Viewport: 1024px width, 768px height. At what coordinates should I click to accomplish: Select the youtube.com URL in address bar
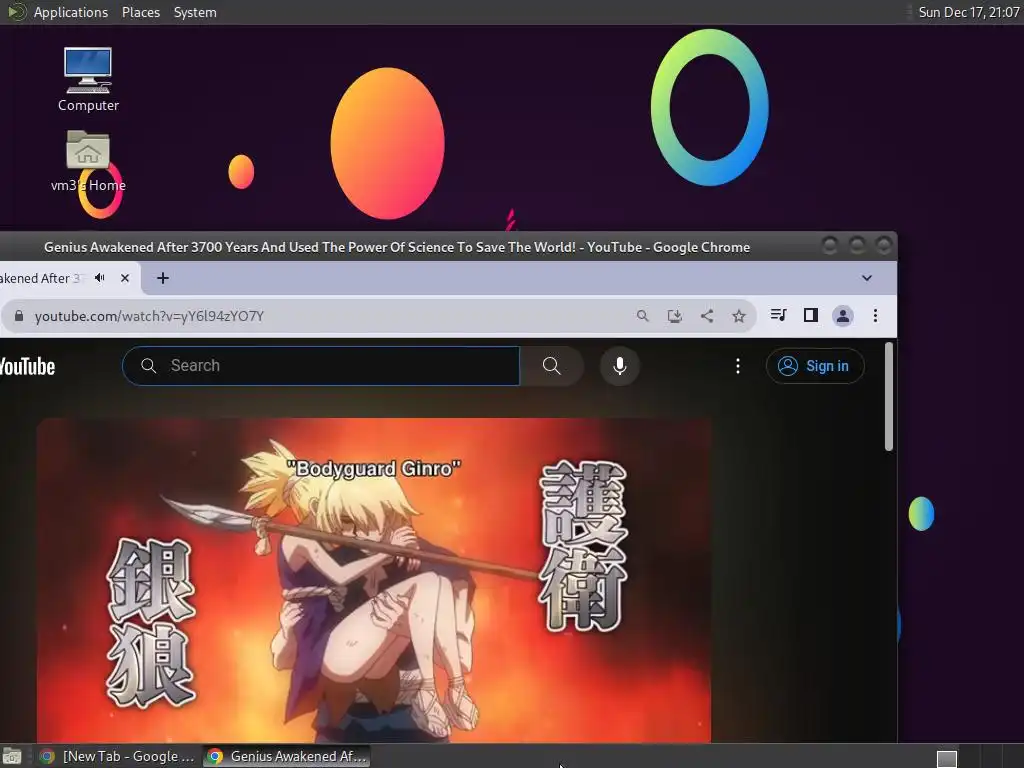tap(149, 316)
